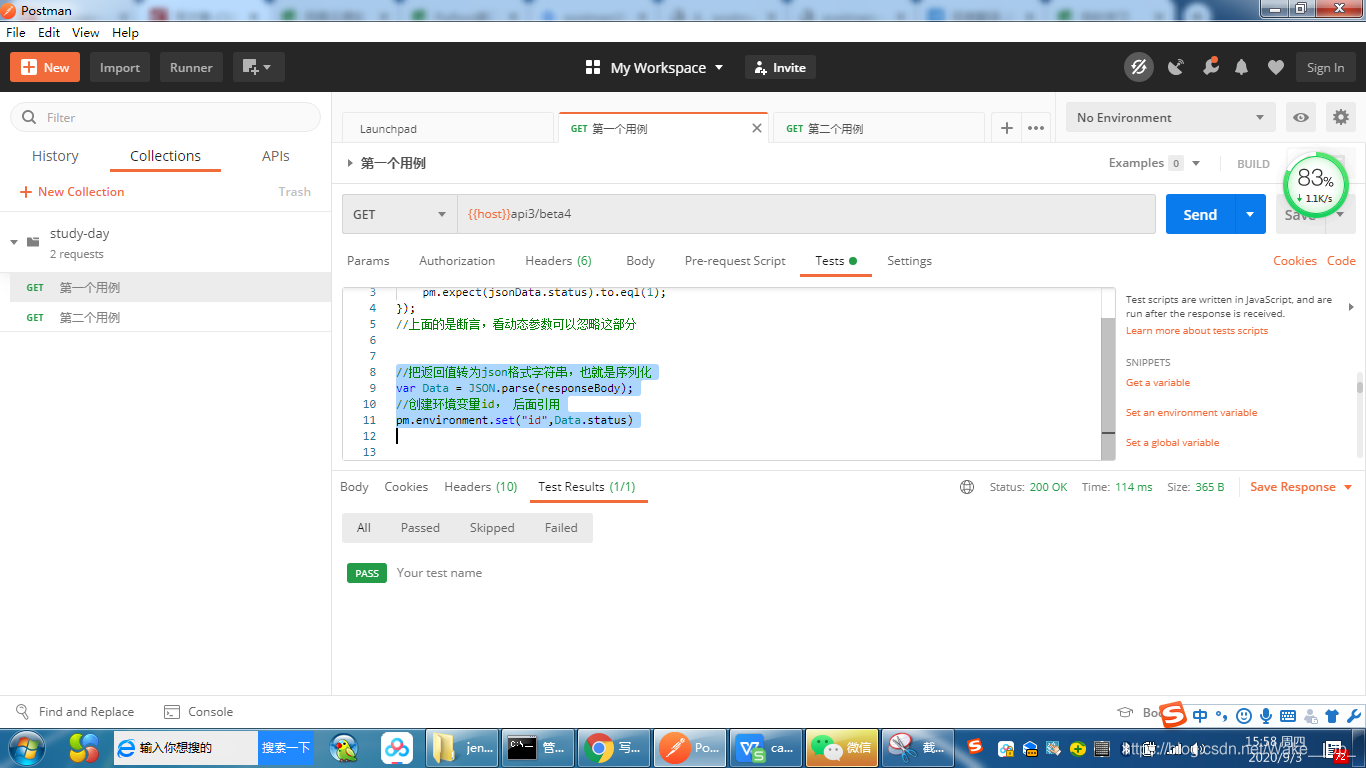The image size is (1366, 768).
Task: Expand the Examples dropdown
Action: [x=1196, y=163]
